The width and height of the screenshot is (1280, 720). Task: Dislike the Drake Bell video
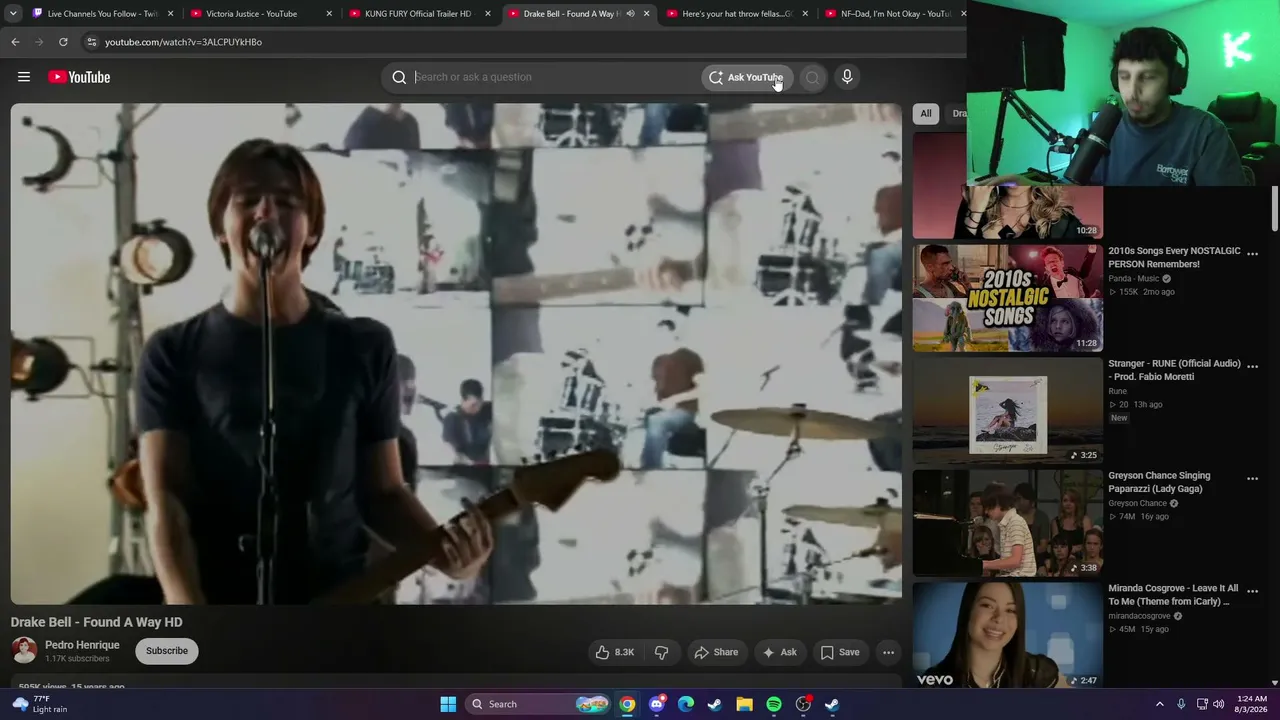661,652
